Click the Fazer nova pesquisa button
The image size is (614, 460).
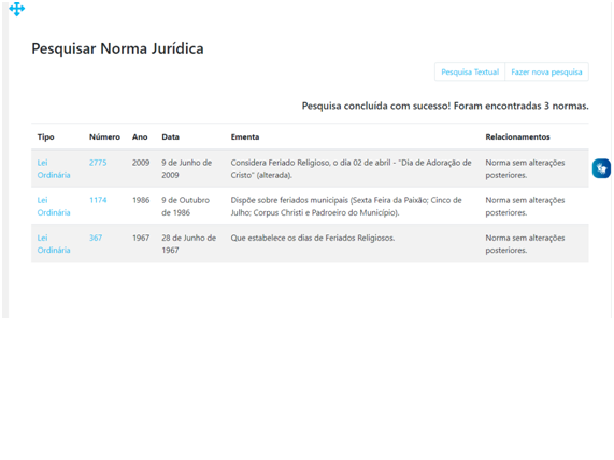[x=546, y=72]
